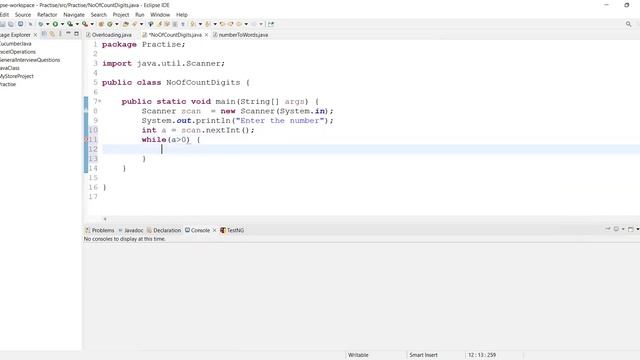Screen dimensions: 640x360
Task: Select the Practise project in Package Explorer
Action: 8,84
